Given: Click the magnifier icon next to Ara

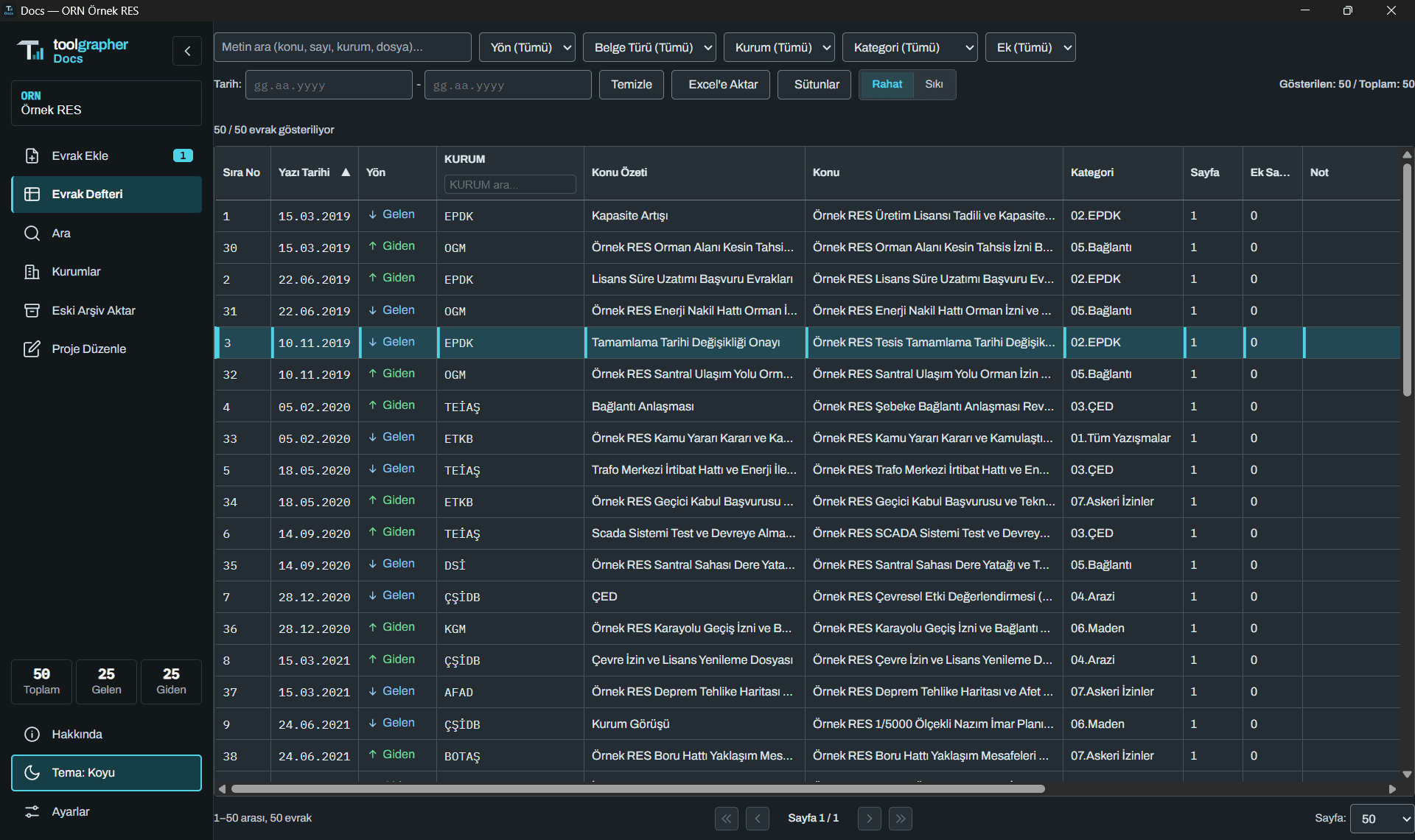Looking at the screenshot, I should point(32,233).
